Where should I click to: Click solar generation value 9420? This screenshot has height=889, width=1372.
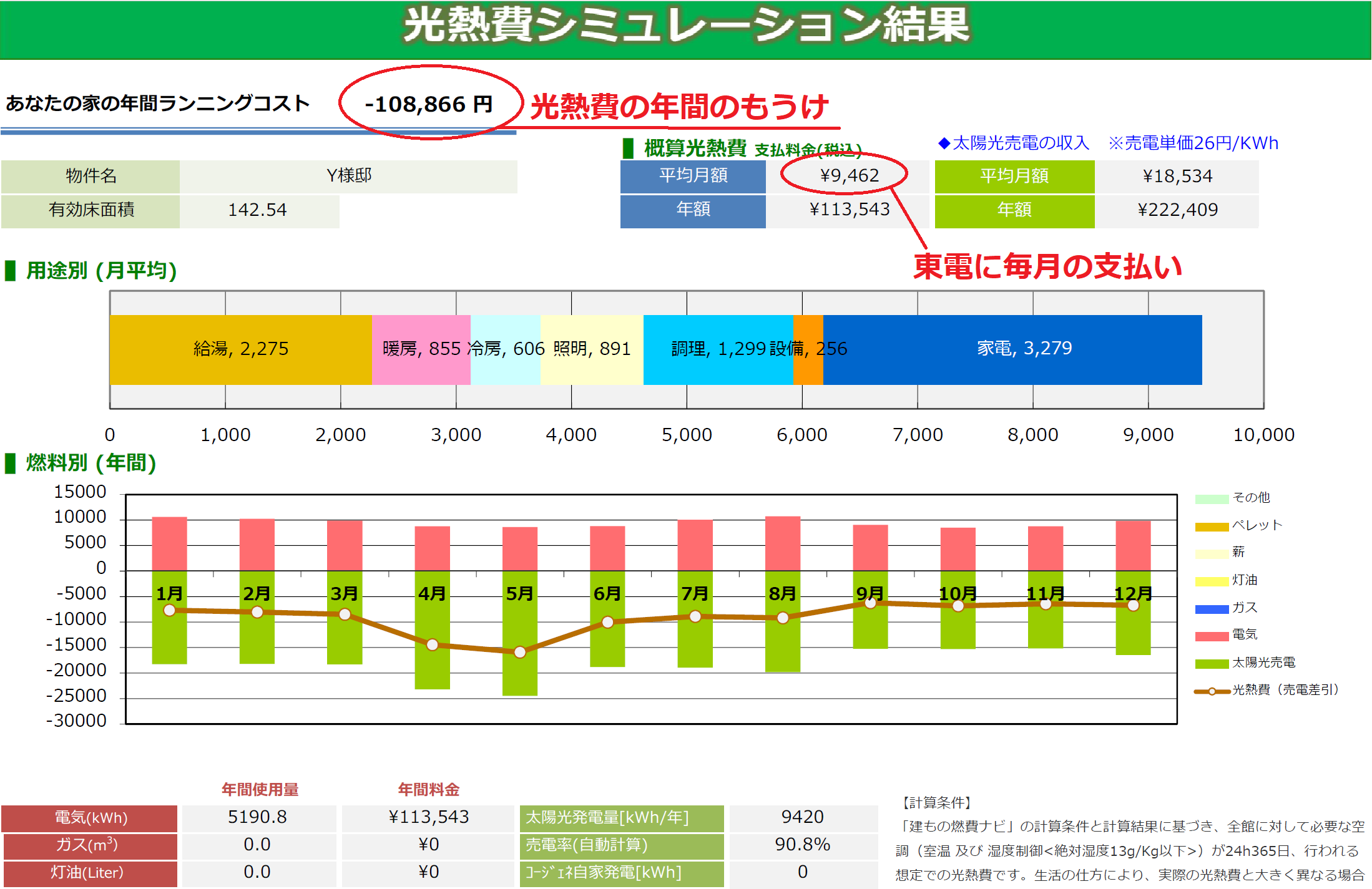click(x=803, y=817)
